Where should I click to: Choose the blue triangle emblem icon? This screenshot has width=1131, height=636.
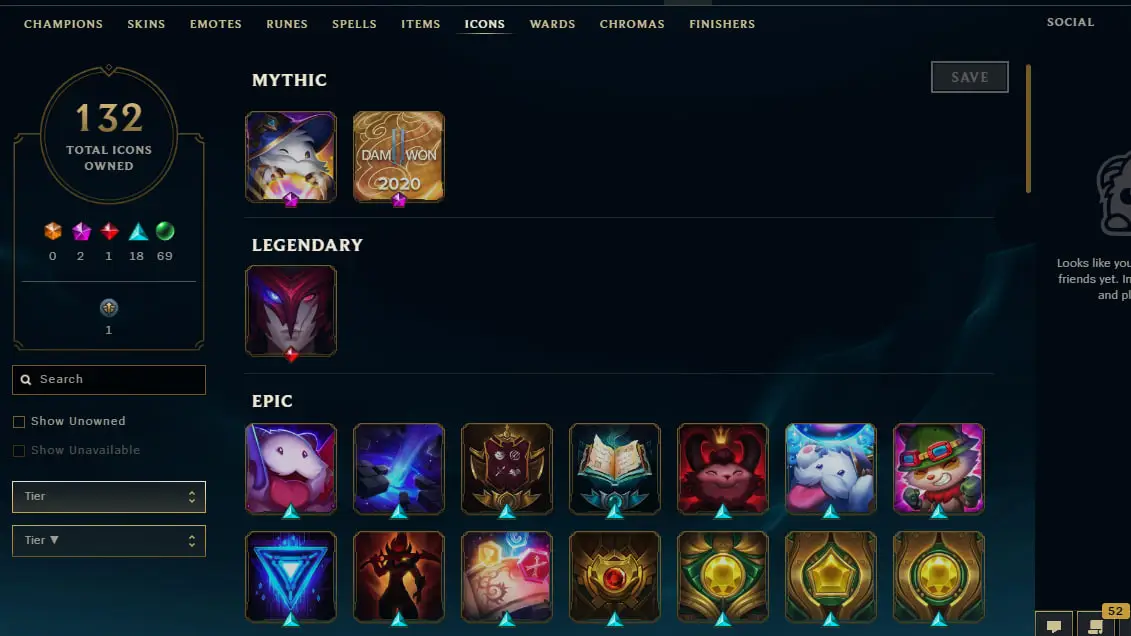pos(291,577)
